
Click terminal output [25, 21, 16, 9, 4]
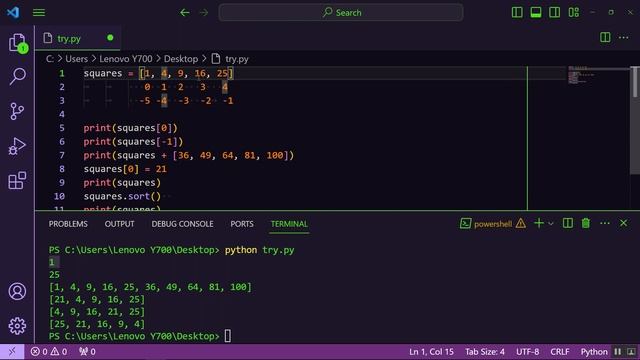[97, 324]
